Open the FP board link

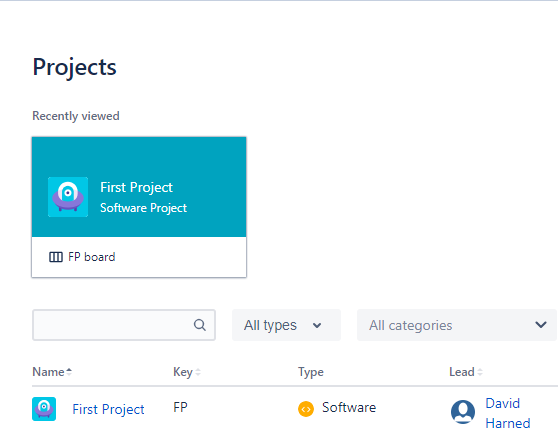point(91,257)
